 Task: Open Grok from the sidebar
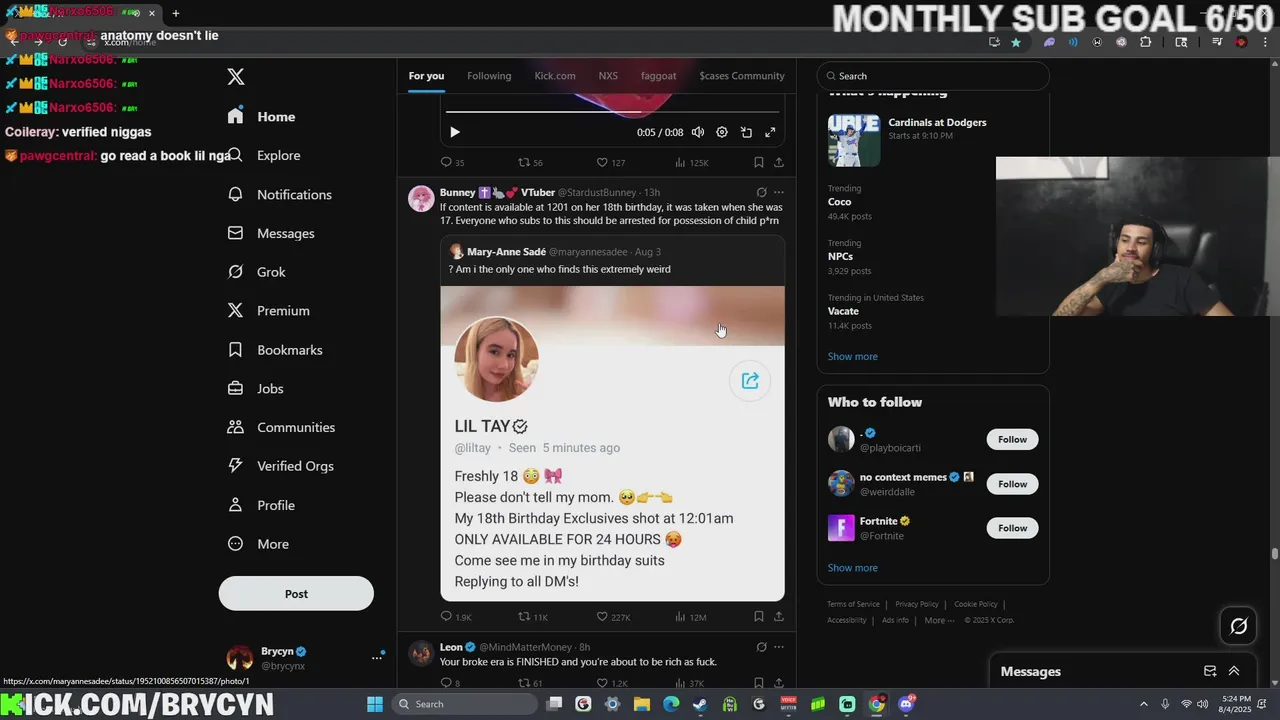click(x=257, y=272)
